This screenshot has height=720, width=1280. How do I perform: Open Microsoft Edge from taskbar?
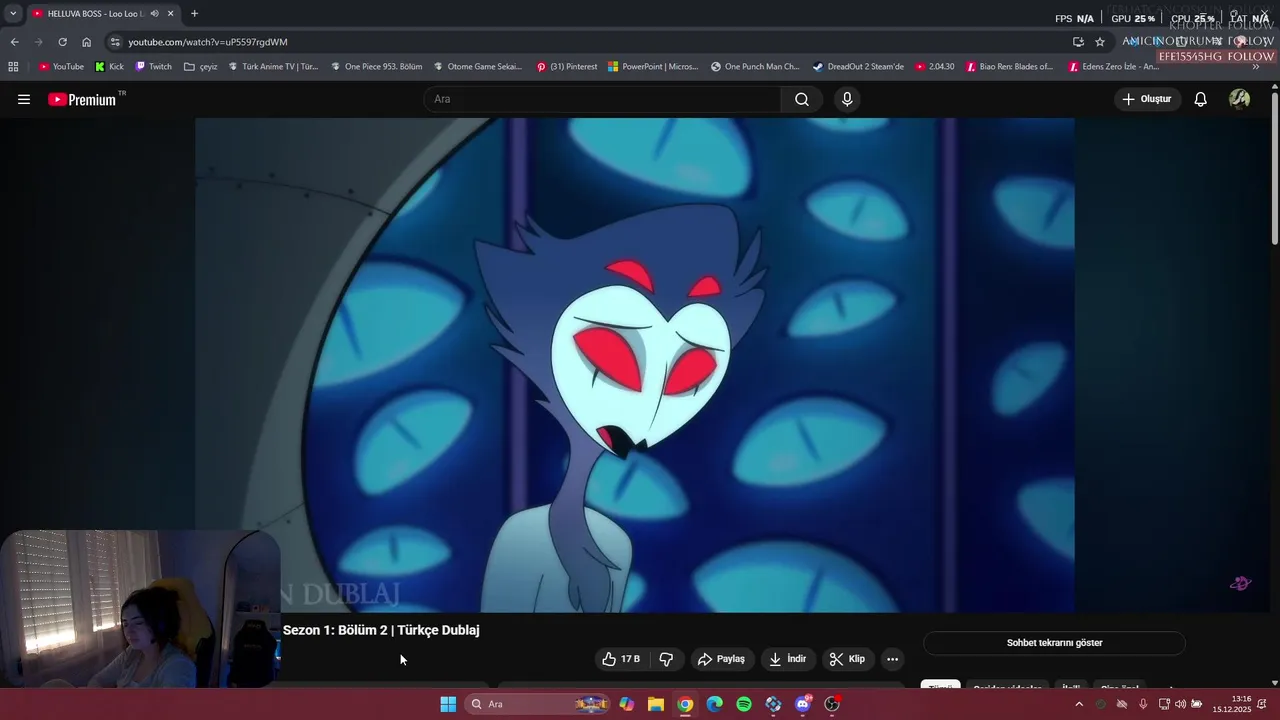[714, 704]
